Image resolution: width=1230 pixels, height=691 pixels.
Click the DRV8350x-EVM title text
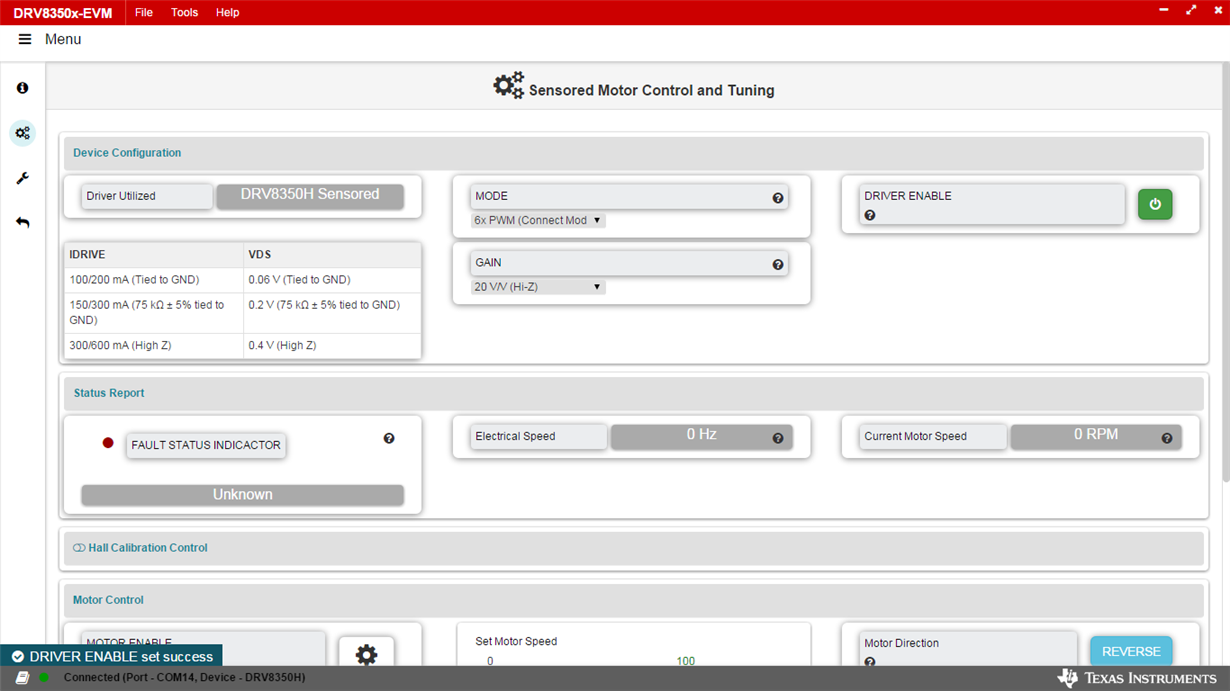click(62, 13)
